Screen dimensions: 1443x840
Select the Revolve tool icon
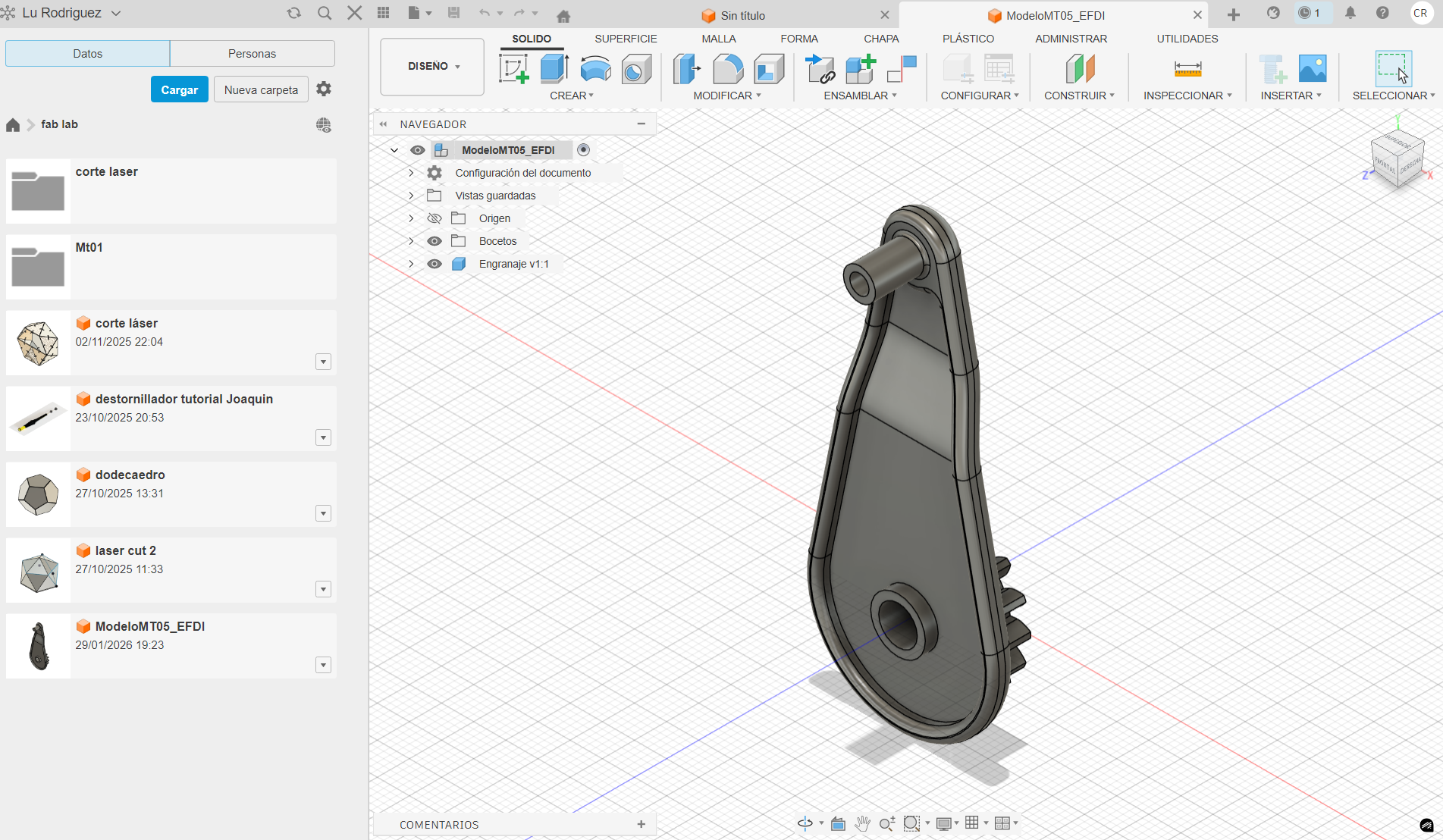click(595, 69)
